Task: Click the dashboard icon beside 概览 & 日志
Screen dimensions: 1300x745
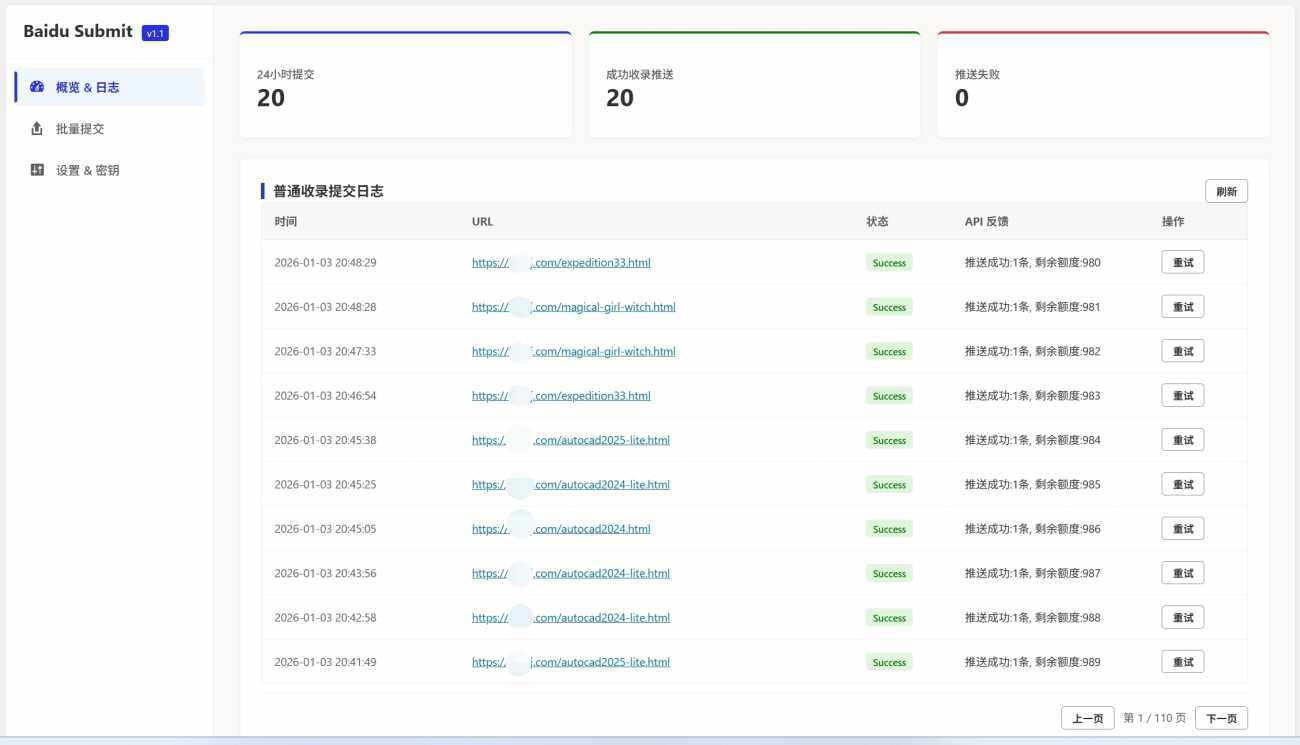Action: pyautogui.click(x=37, y=87)
